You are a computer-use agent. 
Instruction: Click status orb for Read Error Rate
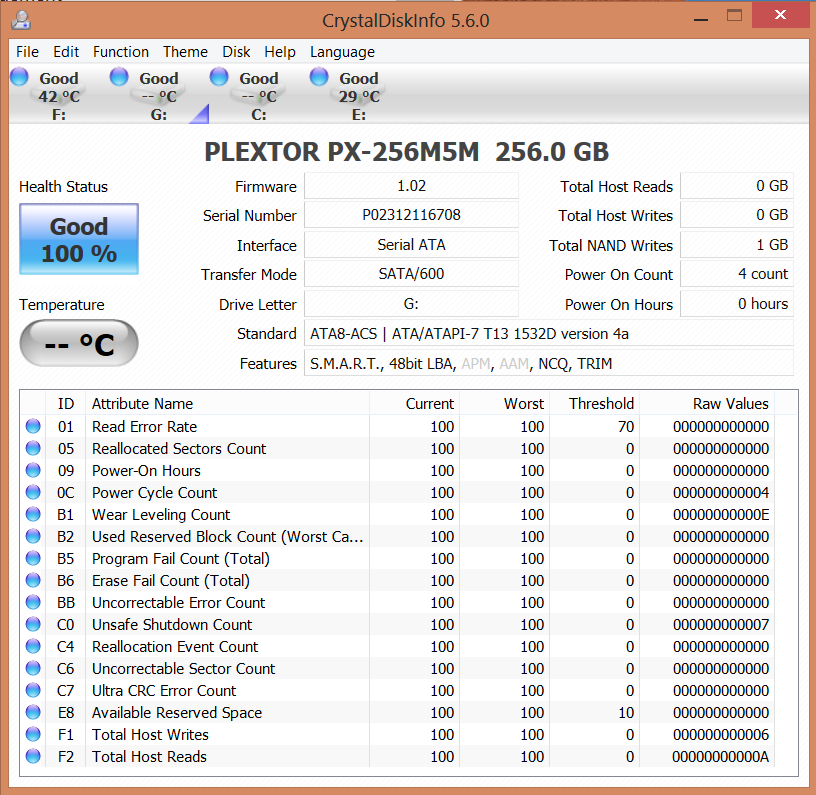point(33,427)
